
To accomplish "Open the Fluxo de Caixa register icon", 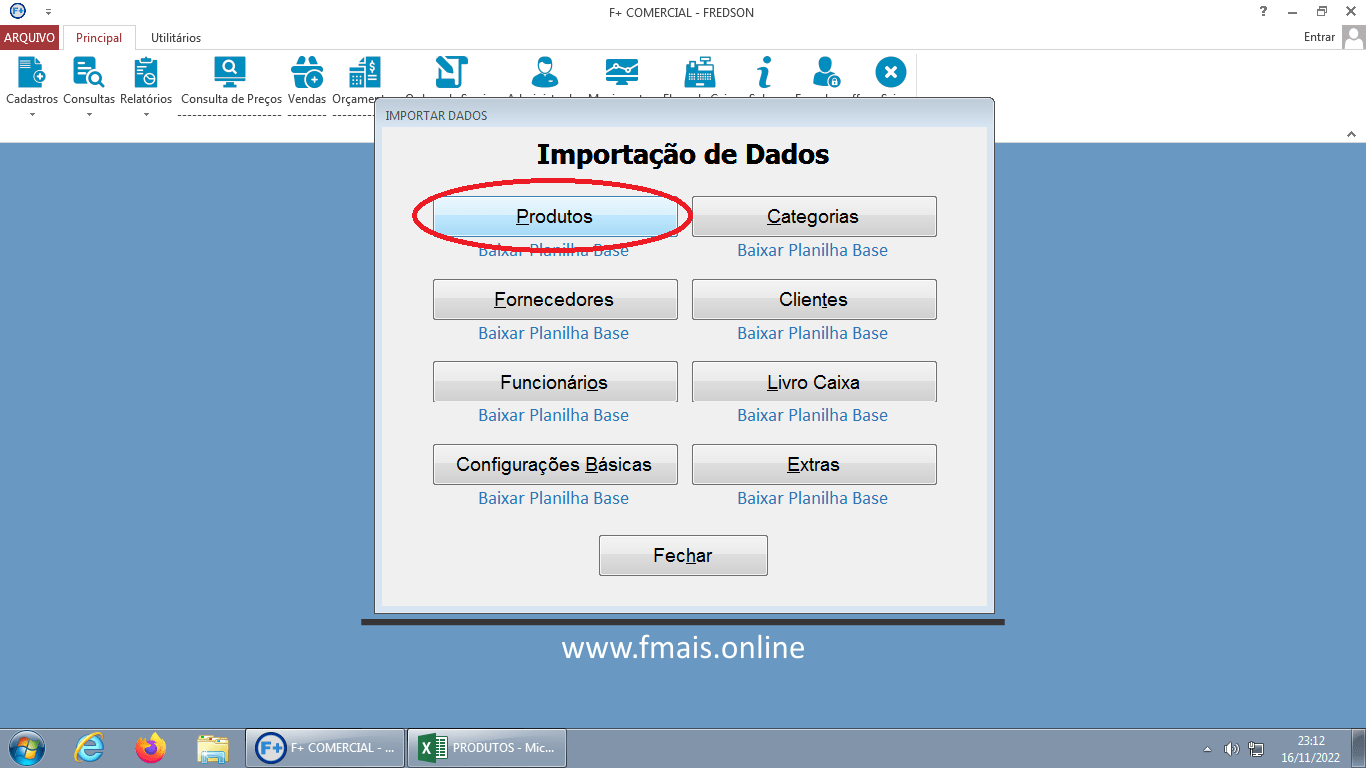I will [x=700, y=72].
